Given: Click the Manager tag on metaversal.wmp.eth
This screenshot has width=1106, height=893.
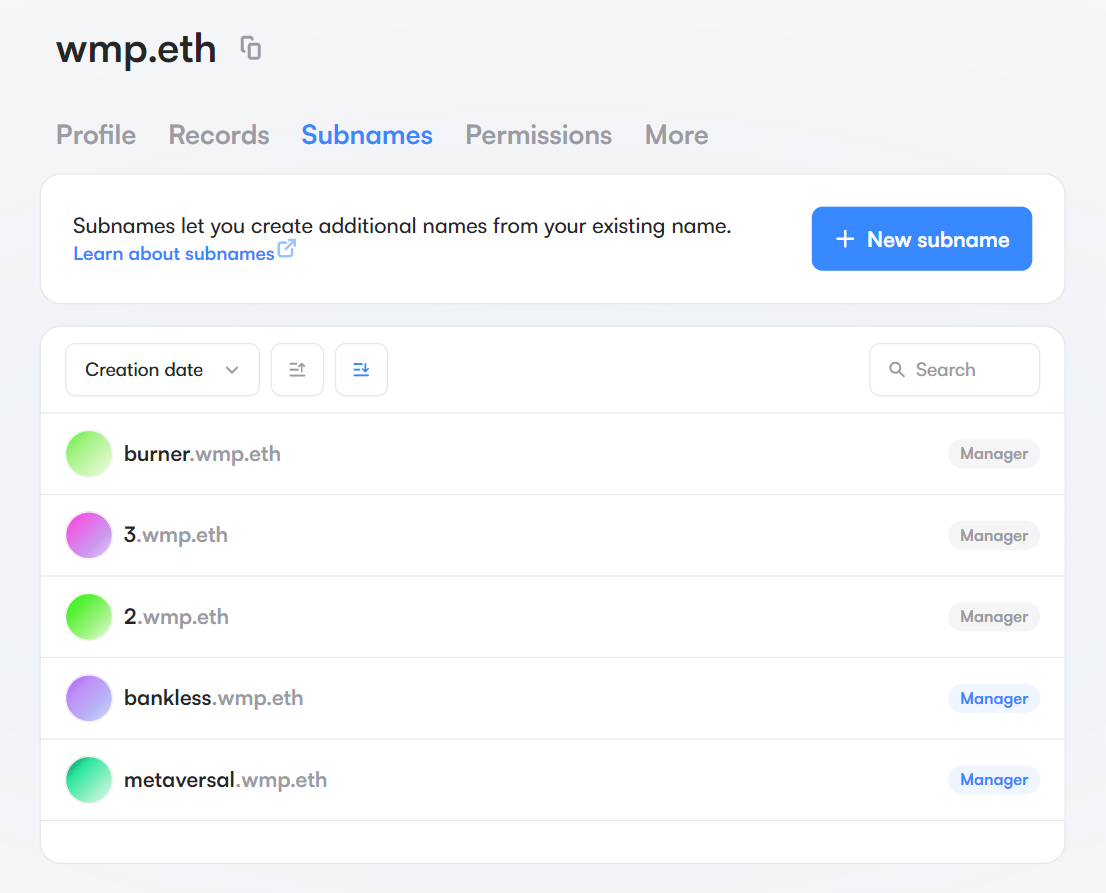Looking at the screenshot, I should [x=993, y=780].
